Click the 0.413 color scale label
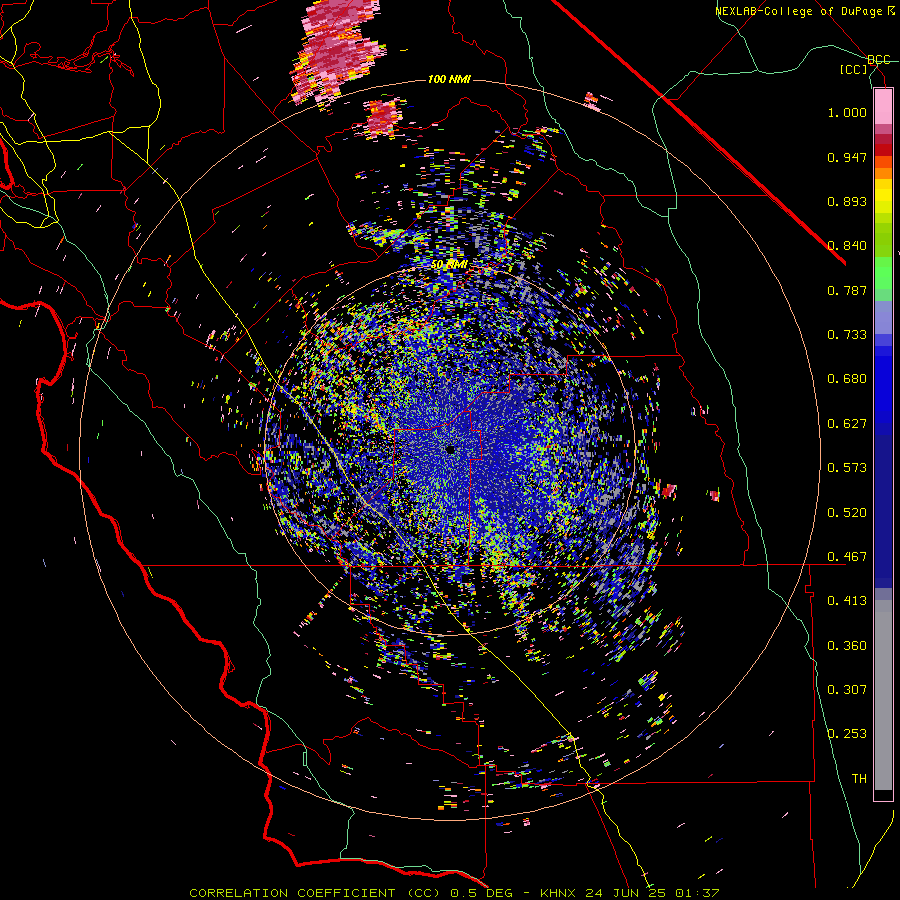The height and width of the screenshot is (900, 900). pyautogui.click(x=847, y=601)
